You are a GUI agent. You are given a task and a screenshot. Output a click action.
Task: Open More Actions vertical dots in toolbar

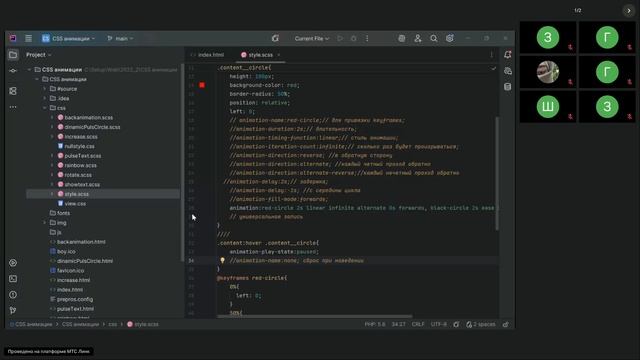367,38
